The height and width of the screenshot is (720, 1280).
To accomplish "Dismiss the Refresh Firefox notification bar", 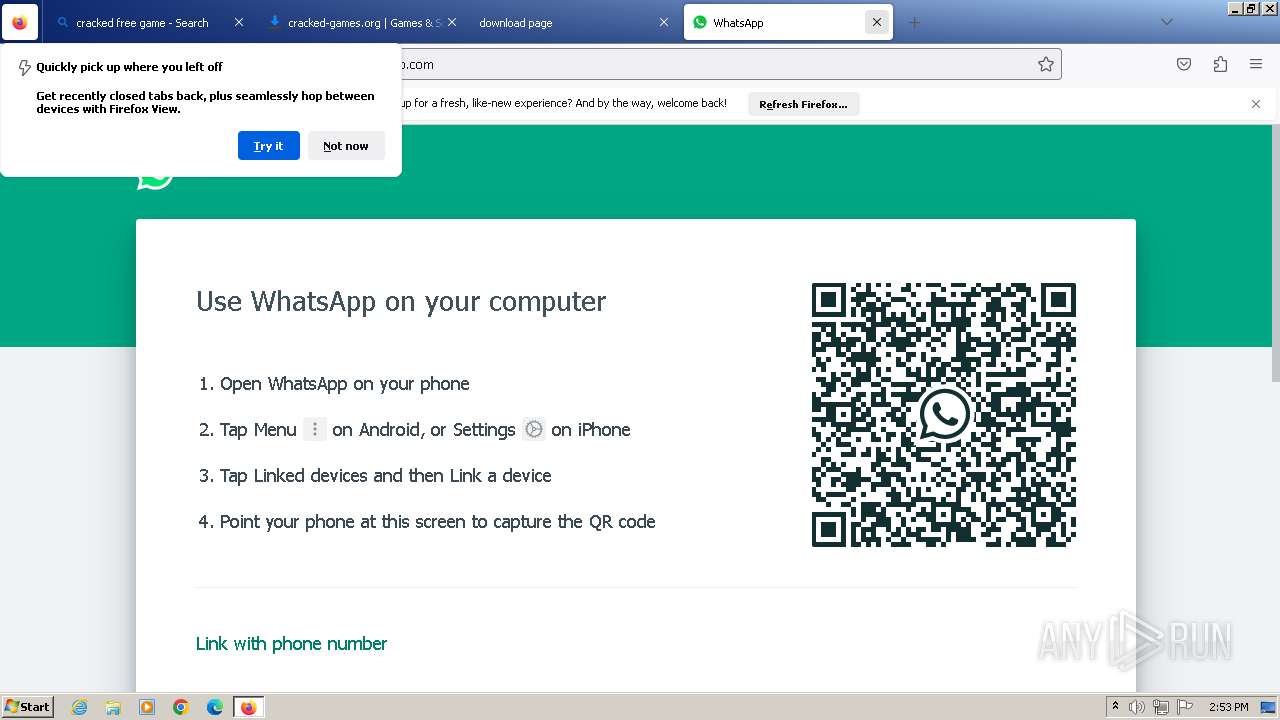I will point(1256,104).
